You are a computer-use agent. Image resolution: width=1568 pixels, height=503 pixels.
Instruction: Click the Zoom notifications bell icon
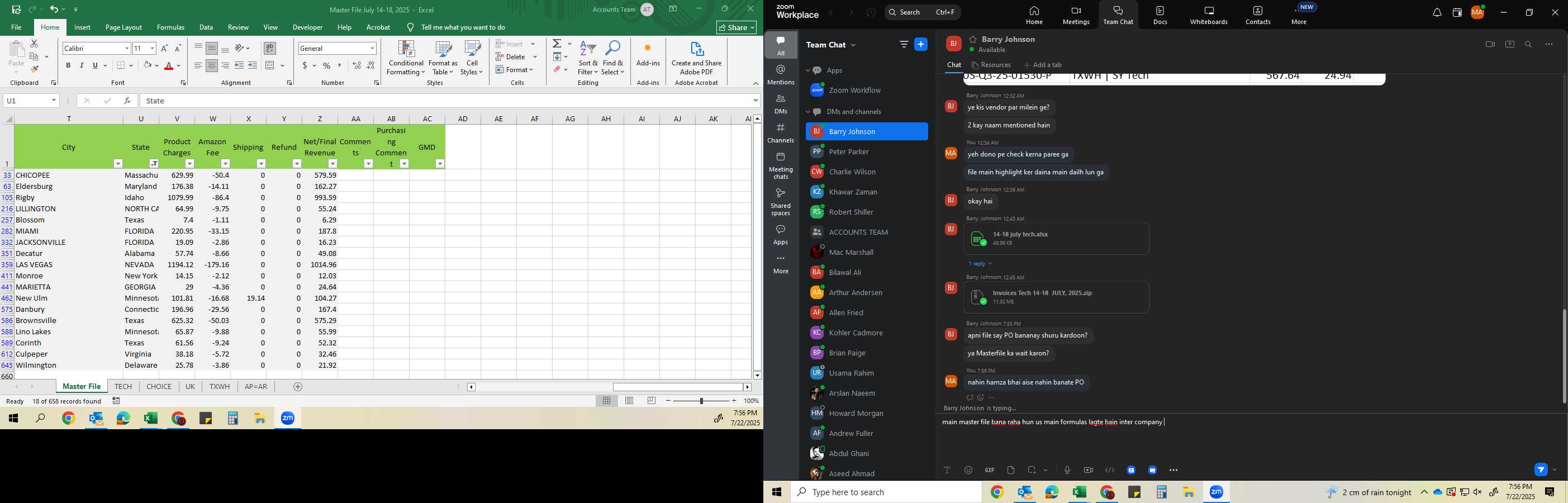point(1437,13)
